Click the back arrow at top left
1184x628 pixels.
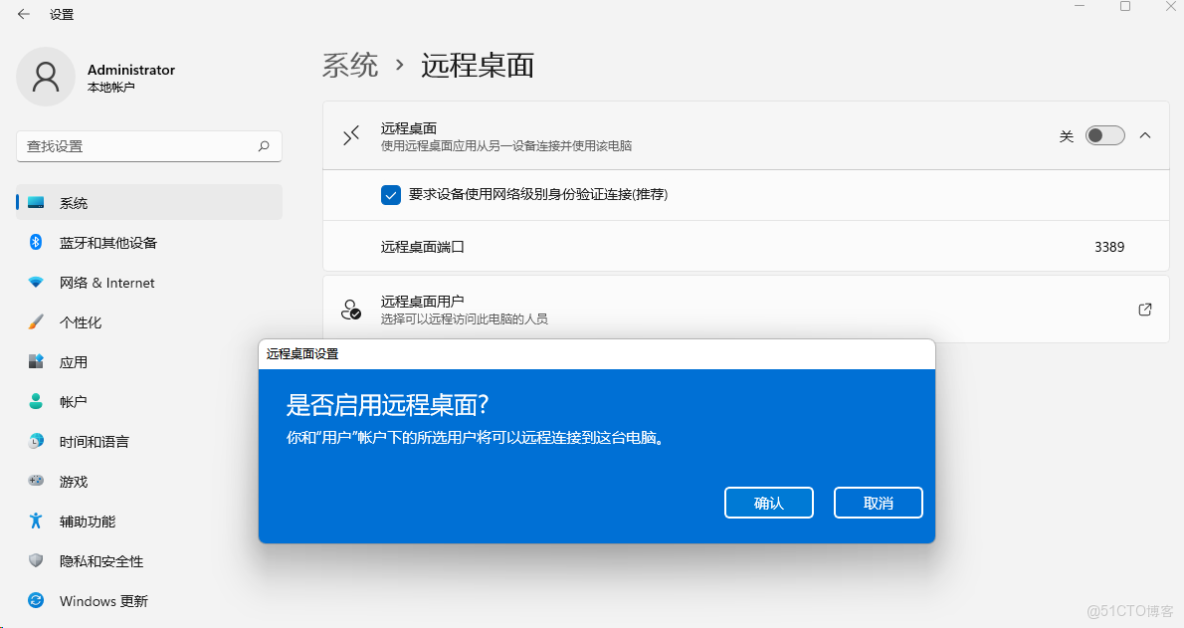click(22, 14)
